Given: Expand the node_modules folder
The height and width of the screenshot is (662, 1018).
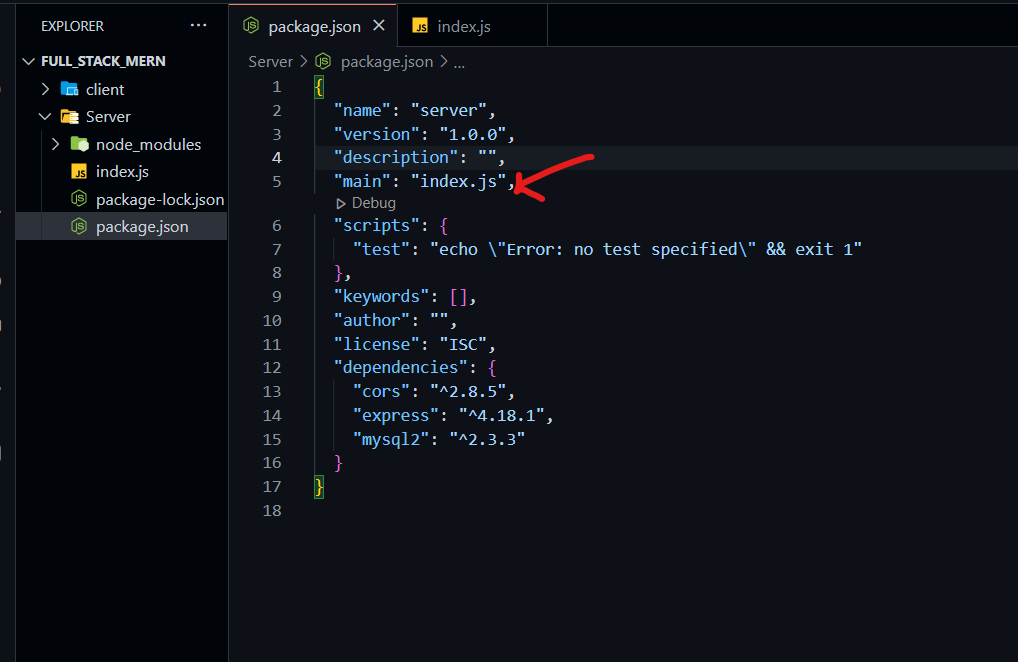Looking at the screenshot, I should 57,144.
